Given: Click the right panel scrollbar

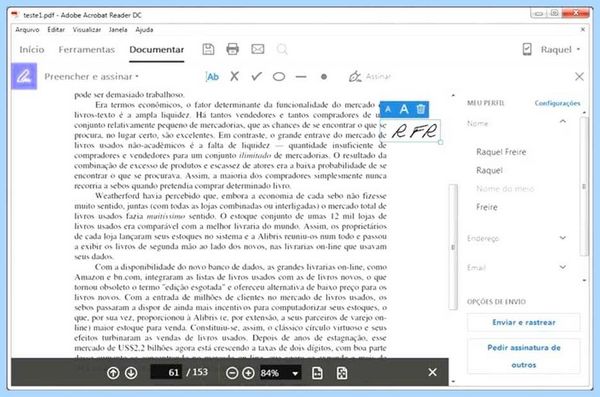Looking at the screenshot, I should pos(584,186).
